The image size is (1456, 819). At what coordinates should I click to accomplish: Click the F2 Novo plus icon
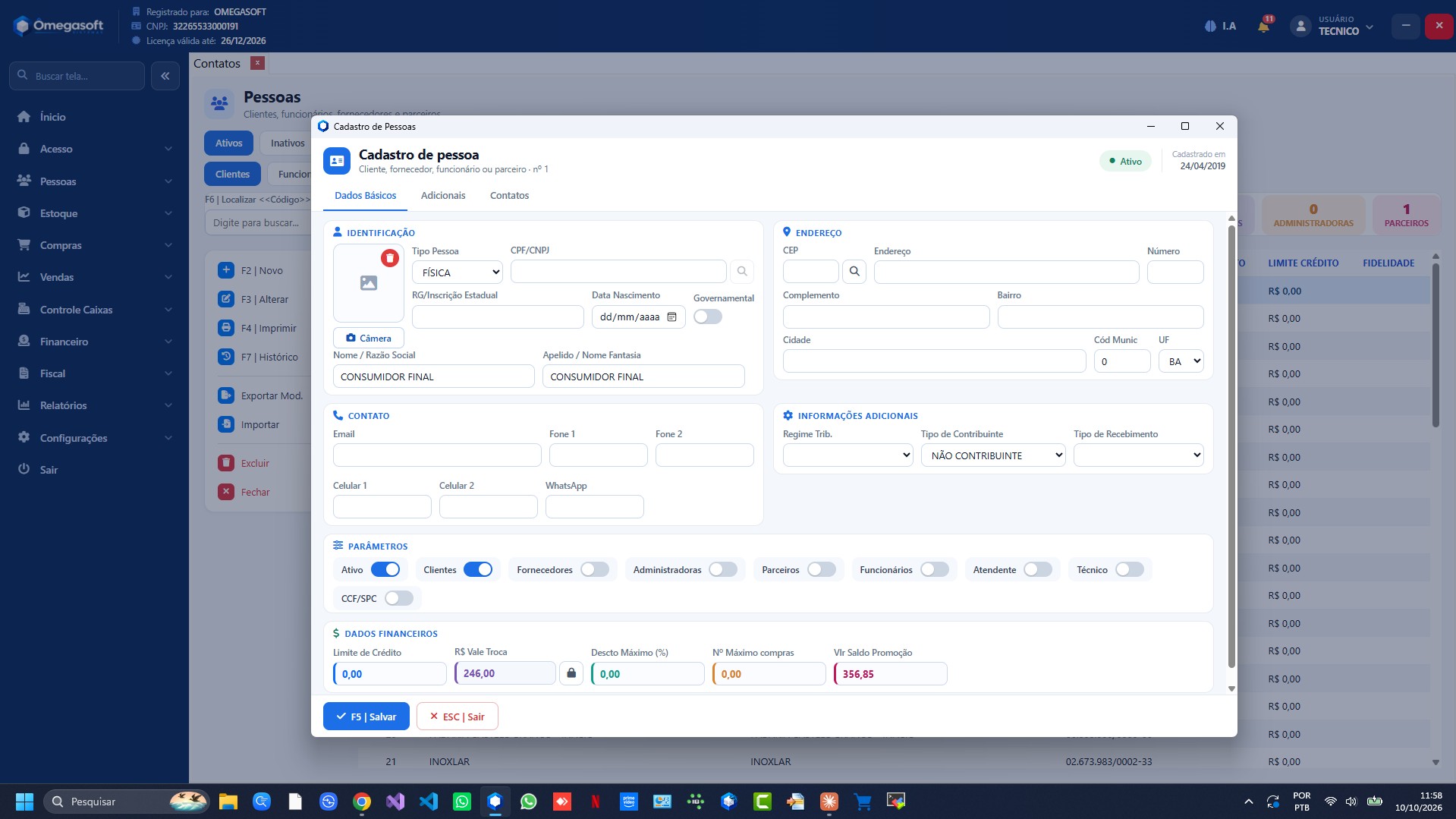226,270
